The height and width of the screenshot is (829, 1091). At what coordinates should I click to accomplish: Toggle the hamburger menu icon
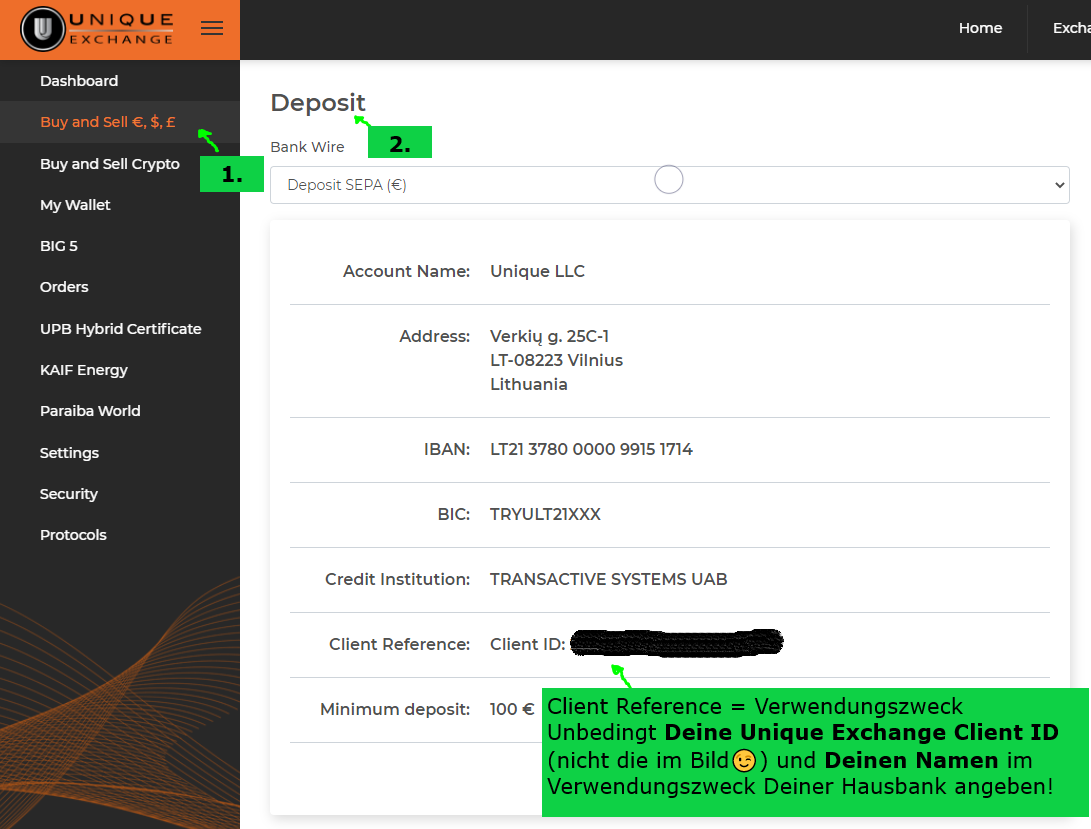[x=212, y=29]
